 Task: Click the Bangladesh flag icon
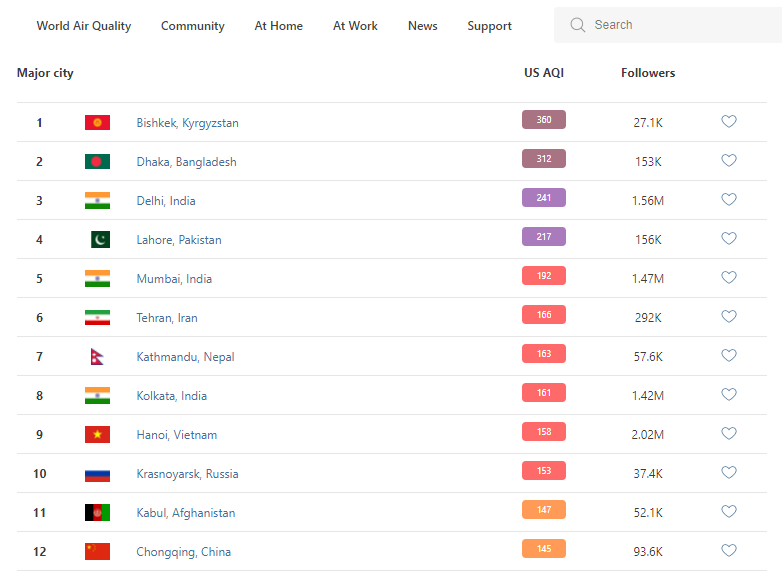coord(97,162)
